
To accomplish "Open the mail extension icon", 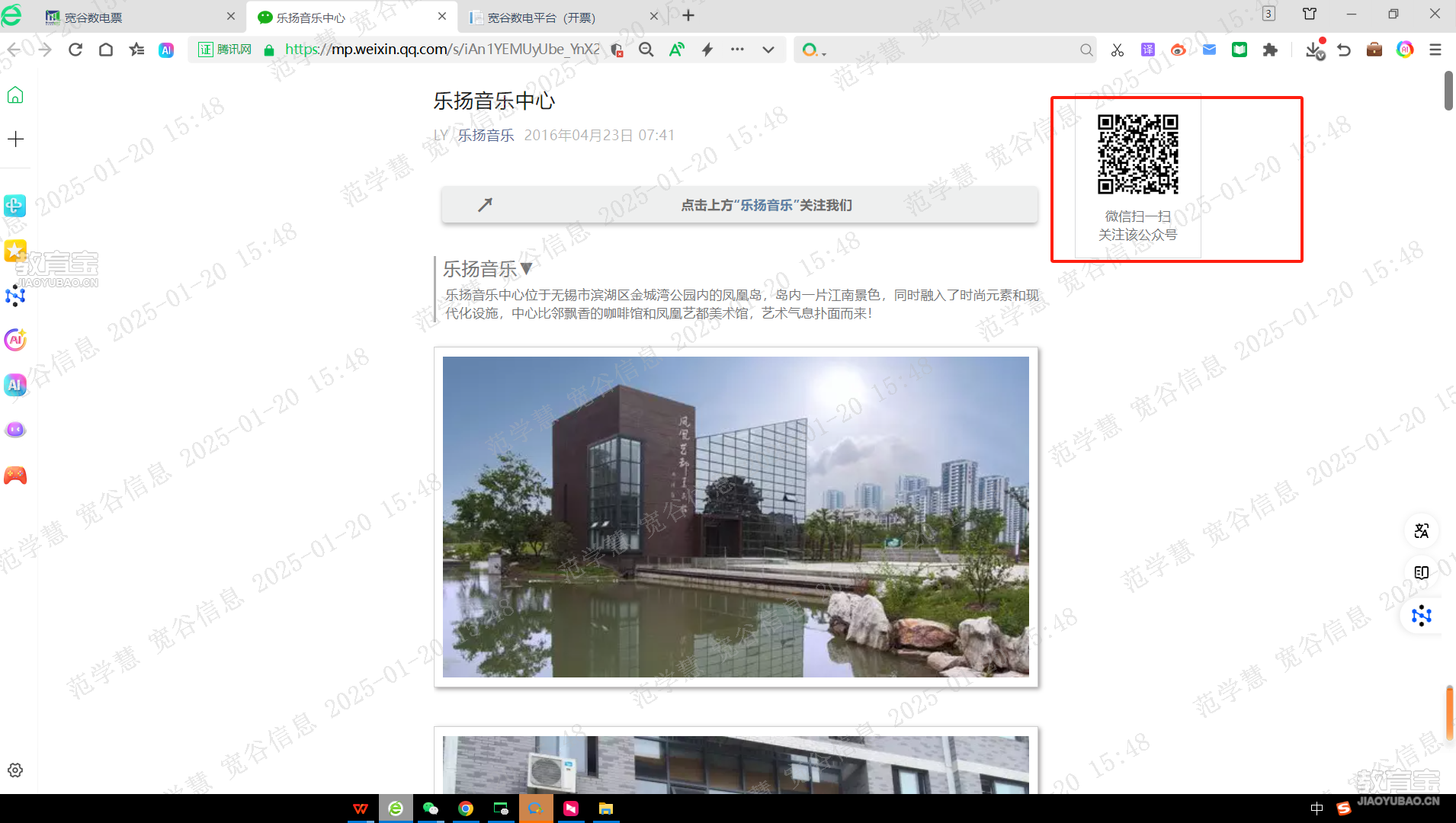I will click(1209, 50).
